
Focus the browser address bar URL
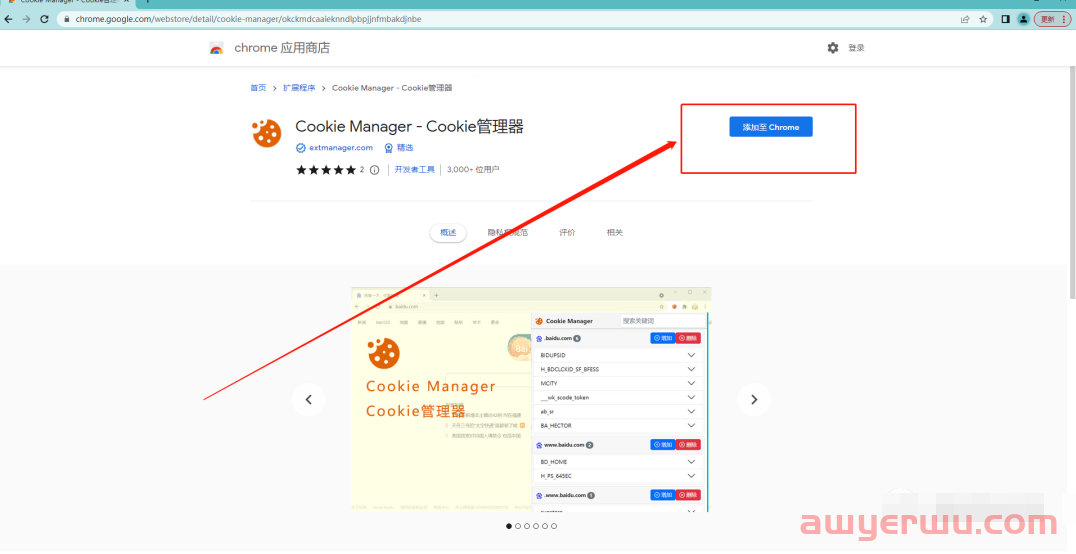(248, 19)
